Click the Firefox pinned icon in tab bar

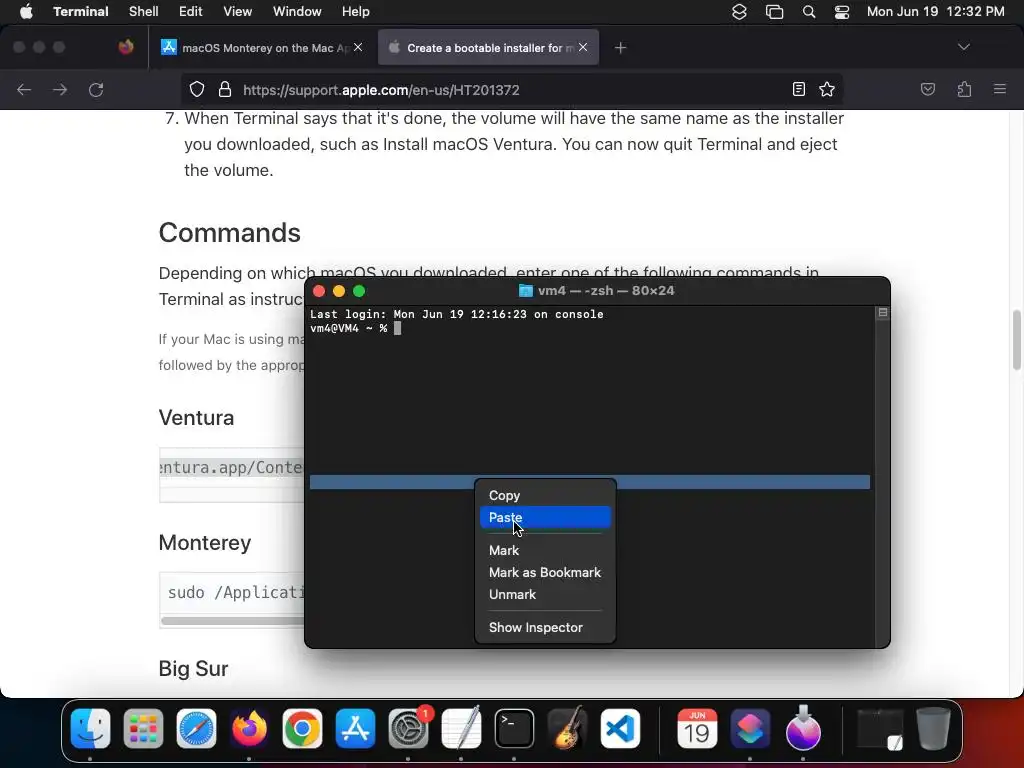tap(126, 47)
